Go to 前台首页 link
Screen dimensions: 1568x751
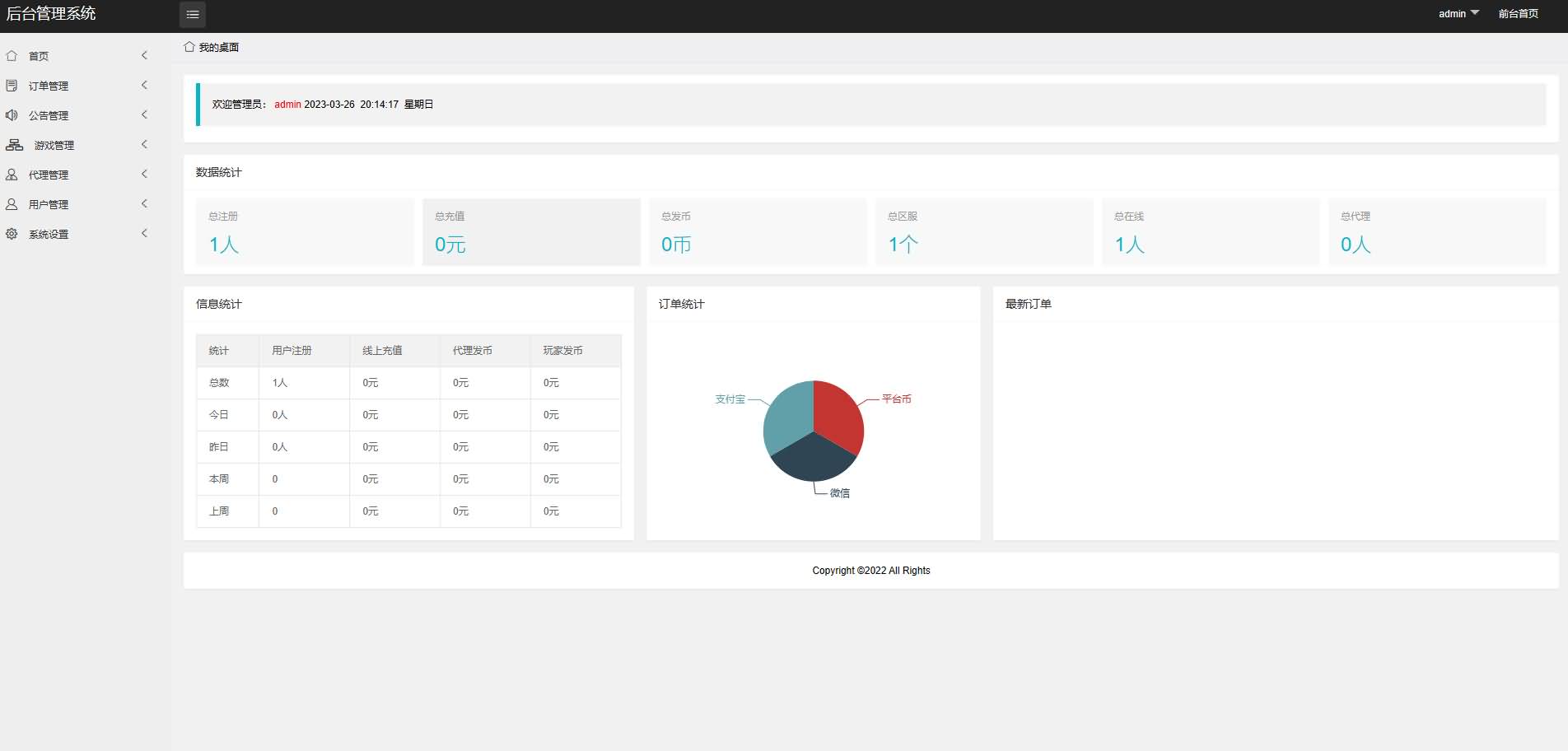(x=1518, y=14)
